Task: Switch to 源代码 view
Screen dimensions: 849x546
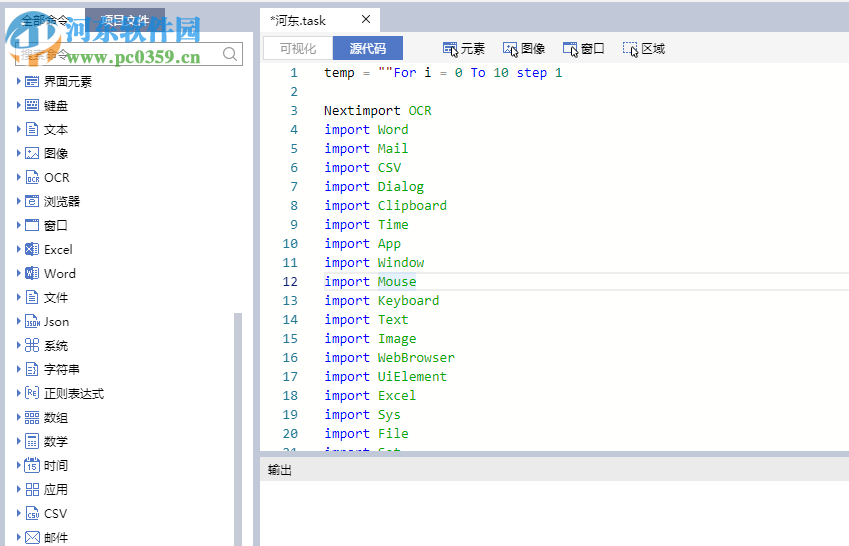Action: 368,48
